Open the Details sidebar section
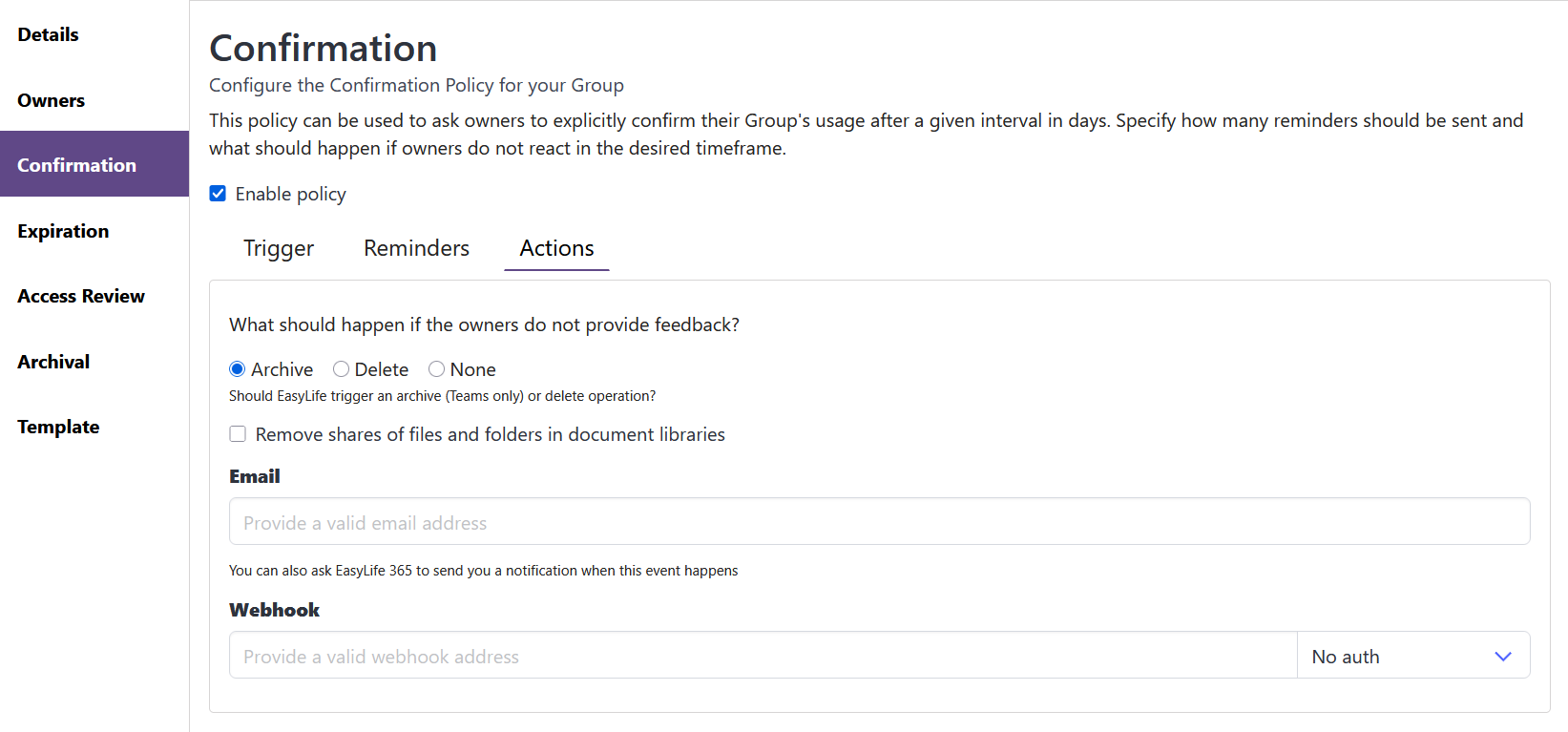 pos(48,34)
